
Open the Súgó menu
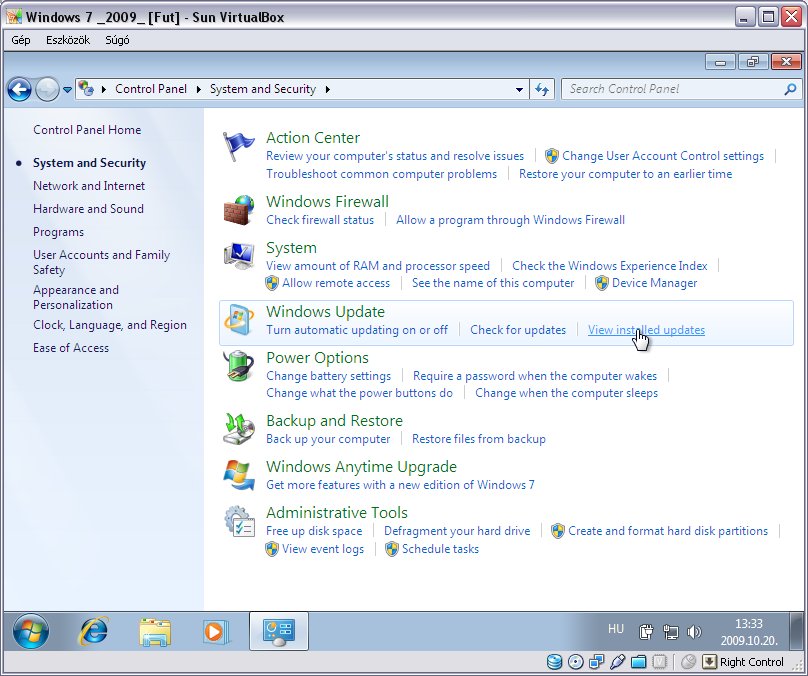117,40
